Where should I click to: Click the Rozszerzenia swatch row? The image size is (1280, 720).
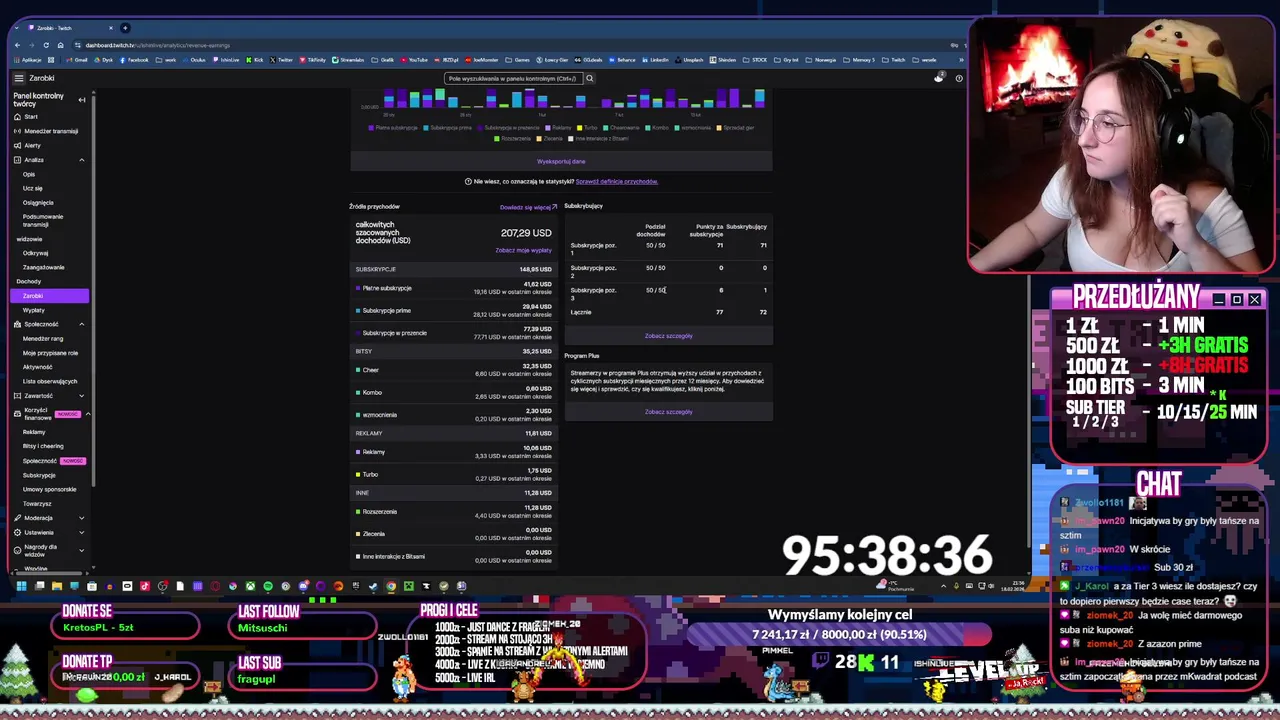tap(453, 511)
